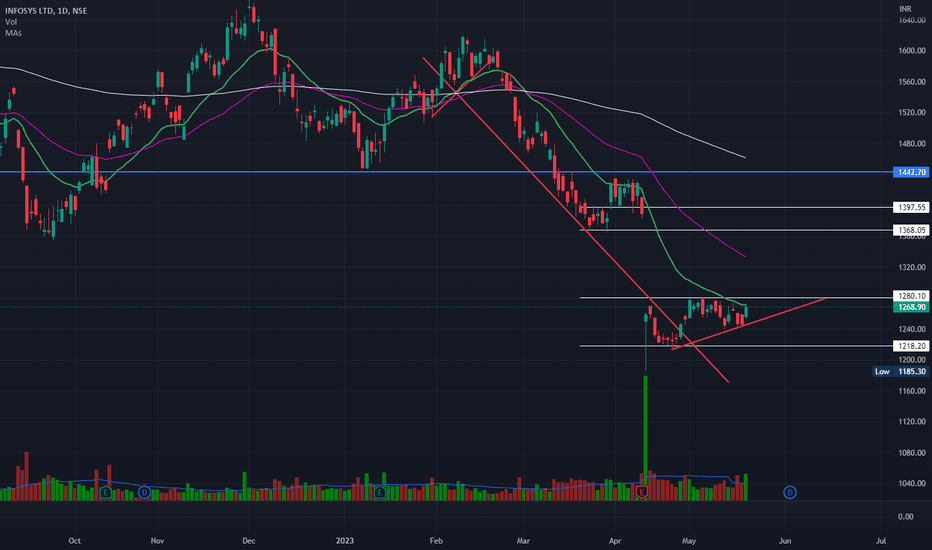This screenshot has width=932, height=550.
Task: Click the green 1268.90 current price label
Action: coord(911,307)
